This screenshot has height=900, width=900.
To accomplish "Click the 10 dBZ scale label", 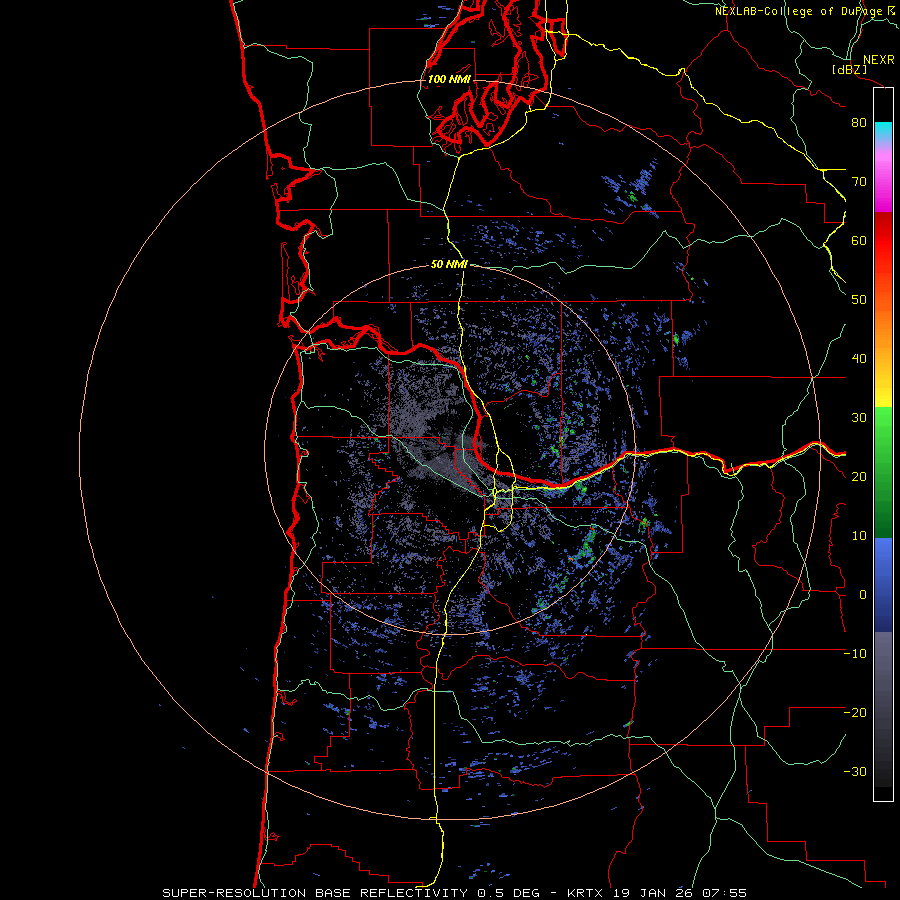I will [859, 536].
